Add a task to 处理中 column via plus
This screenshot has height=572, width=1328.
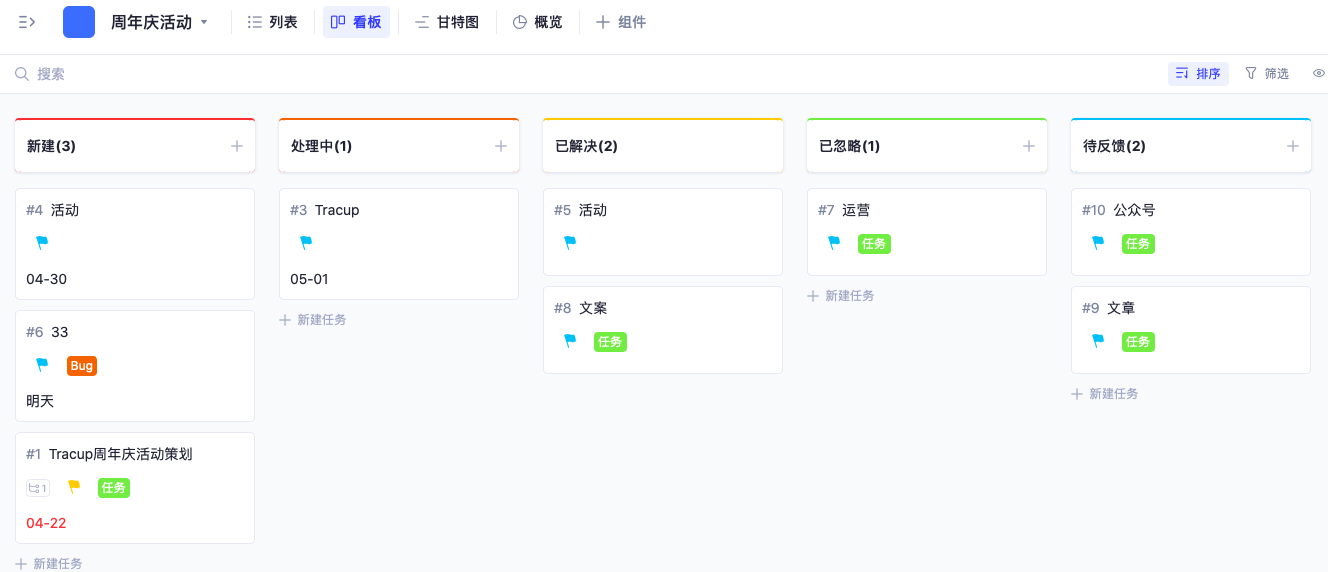click(x=501, y=146)
